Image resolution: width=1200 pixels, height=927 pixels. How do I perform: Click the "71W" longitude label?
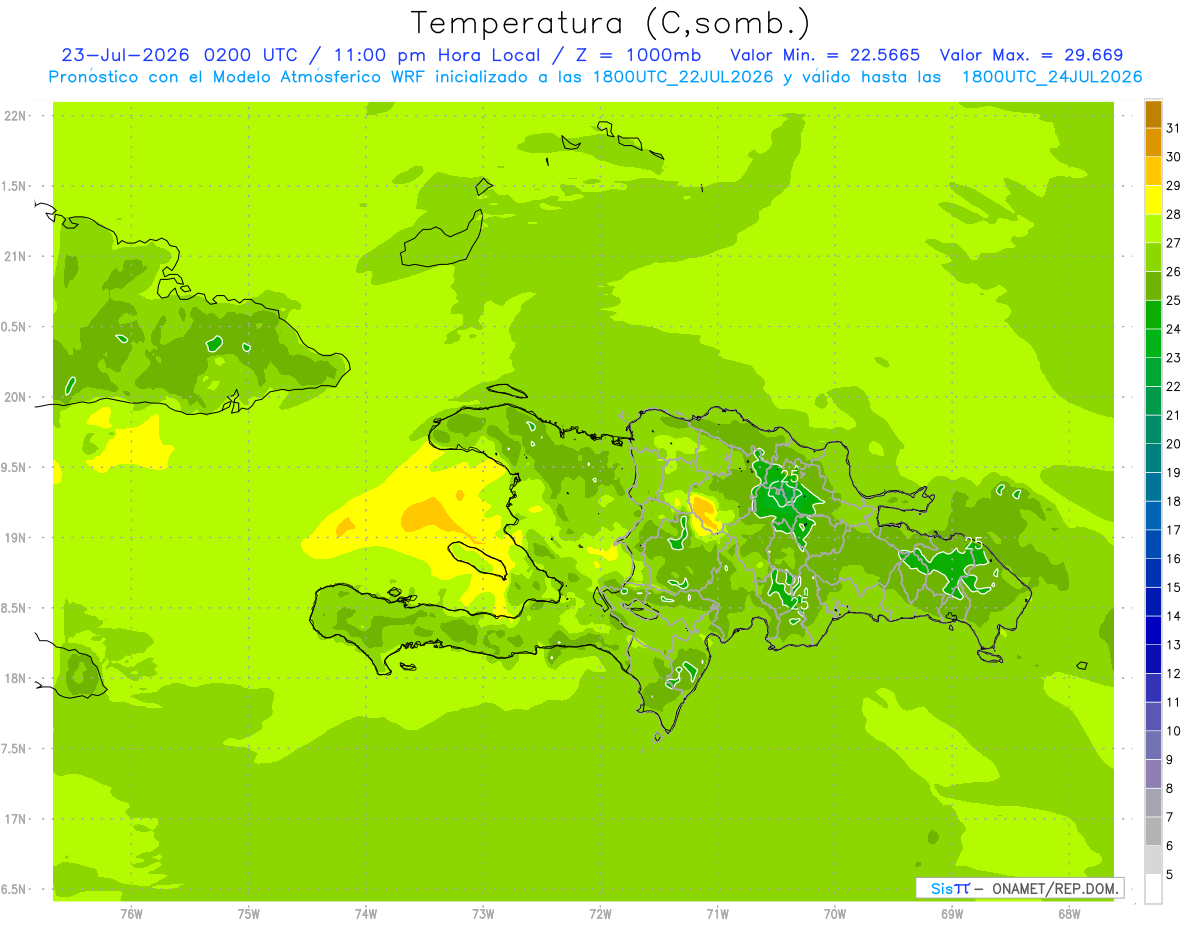click(717, 913)
